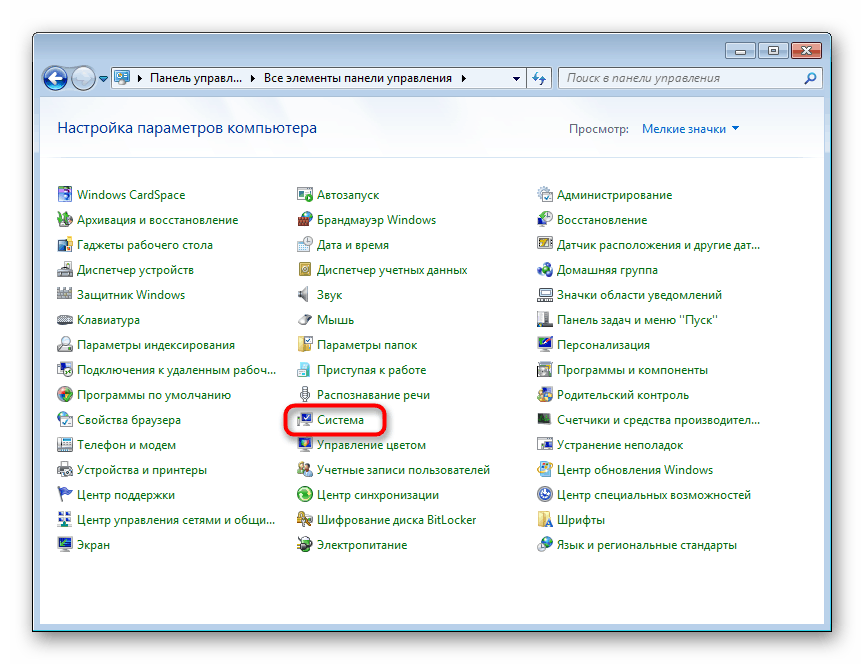Open the Параметры папок icon
The height and width of the screenshot is (664, 864).
pyautogui.click(x=305, y=344)
